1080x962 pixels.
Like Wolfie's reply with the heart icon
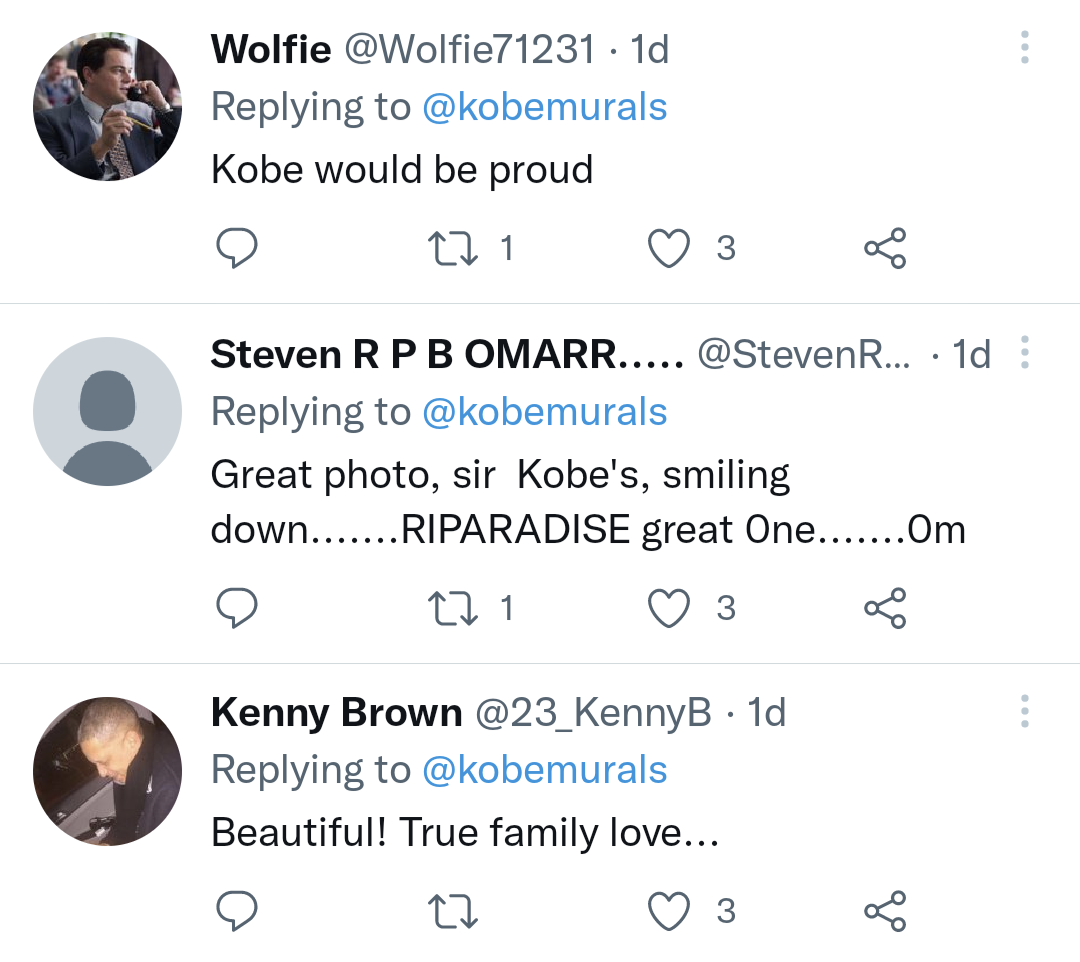click(669, 248)
